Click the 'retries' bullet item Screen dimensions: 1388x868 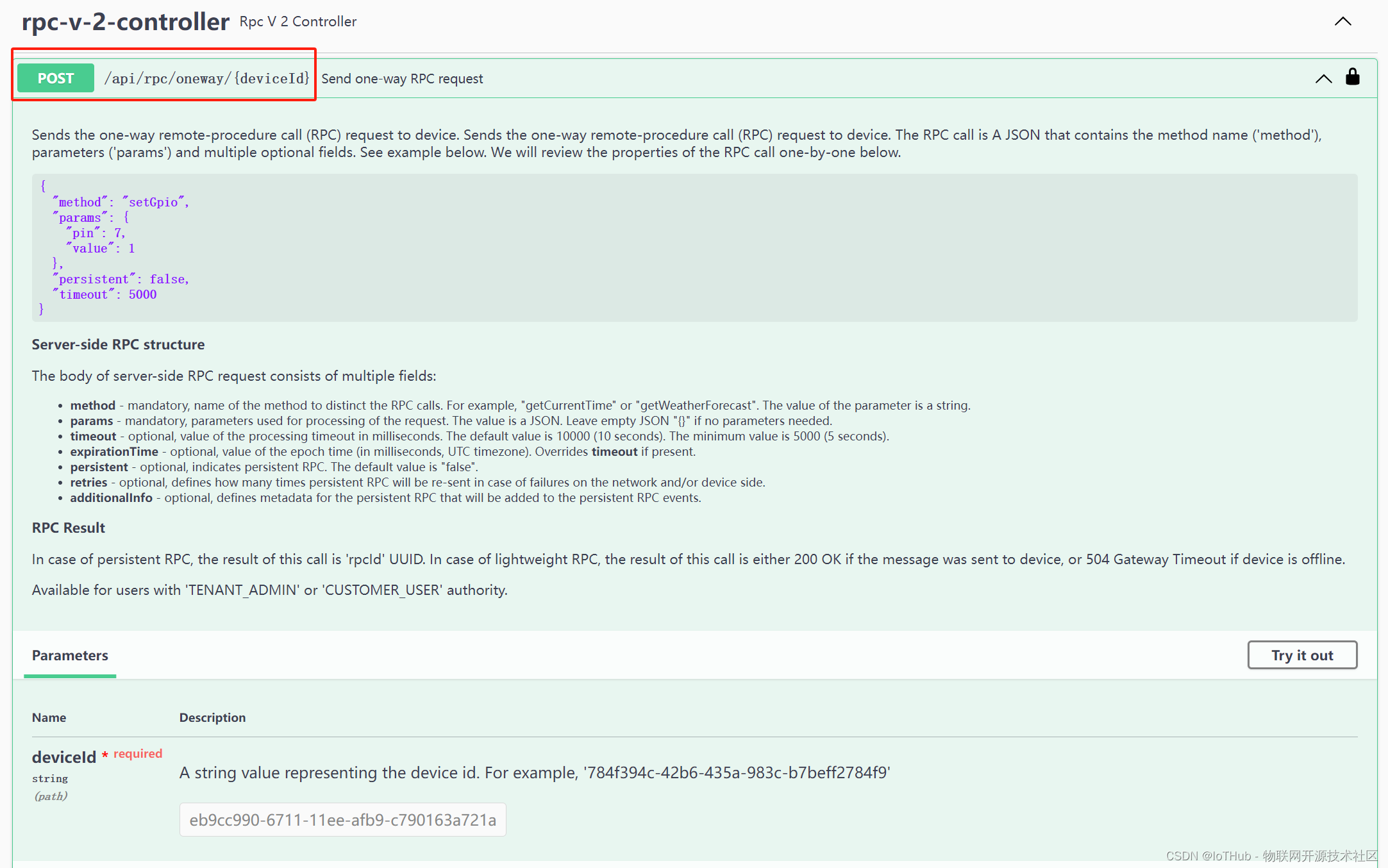[417, 482]
